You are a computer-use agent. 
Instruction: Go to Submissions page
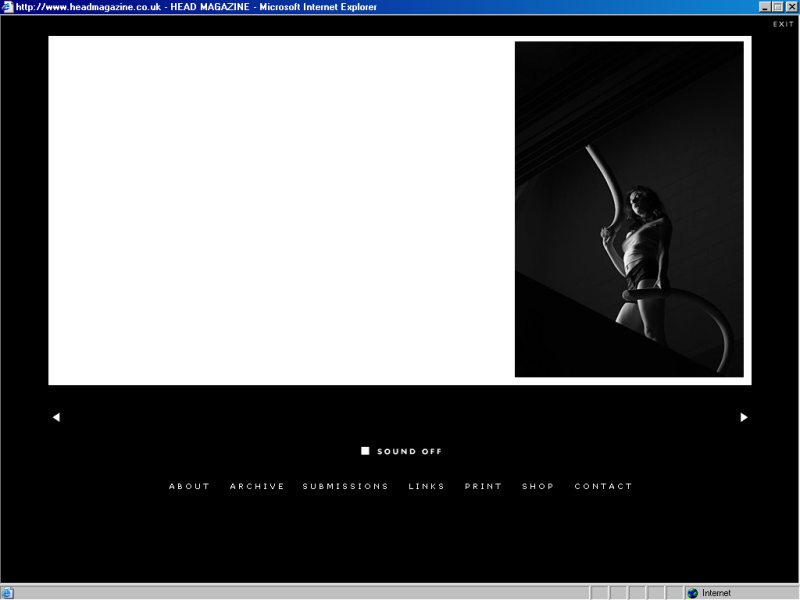coord(345,486)
